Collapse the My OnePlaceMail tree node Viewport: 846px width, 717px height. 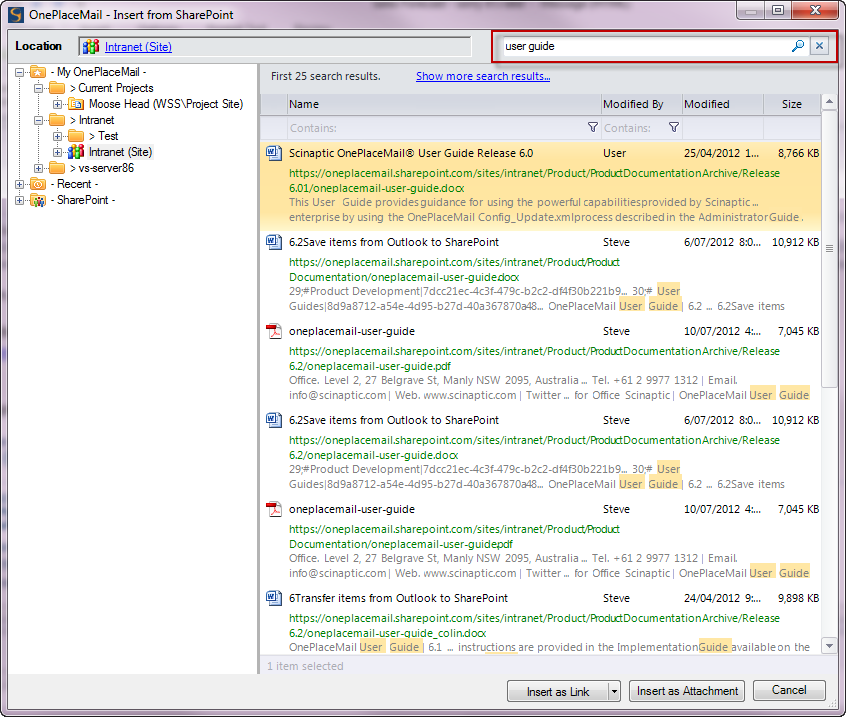tap(21, 72)
